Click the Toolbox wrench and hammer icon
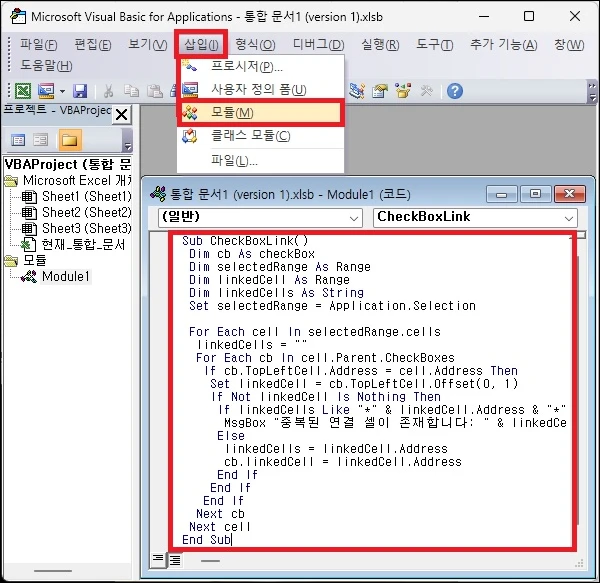This screenshot has height=583, width=600. point(426,91)
